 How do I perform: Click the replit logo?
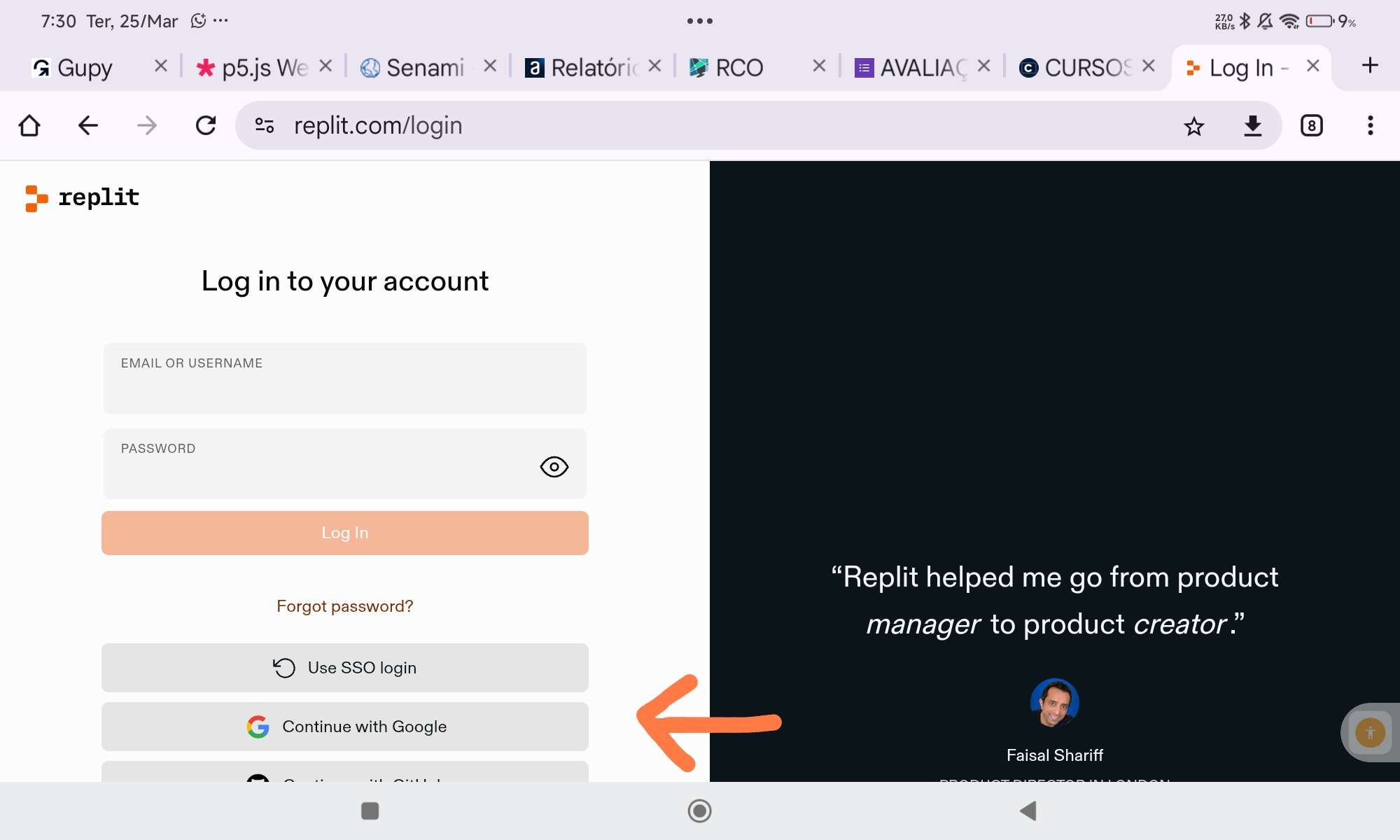tap(83, 198)
